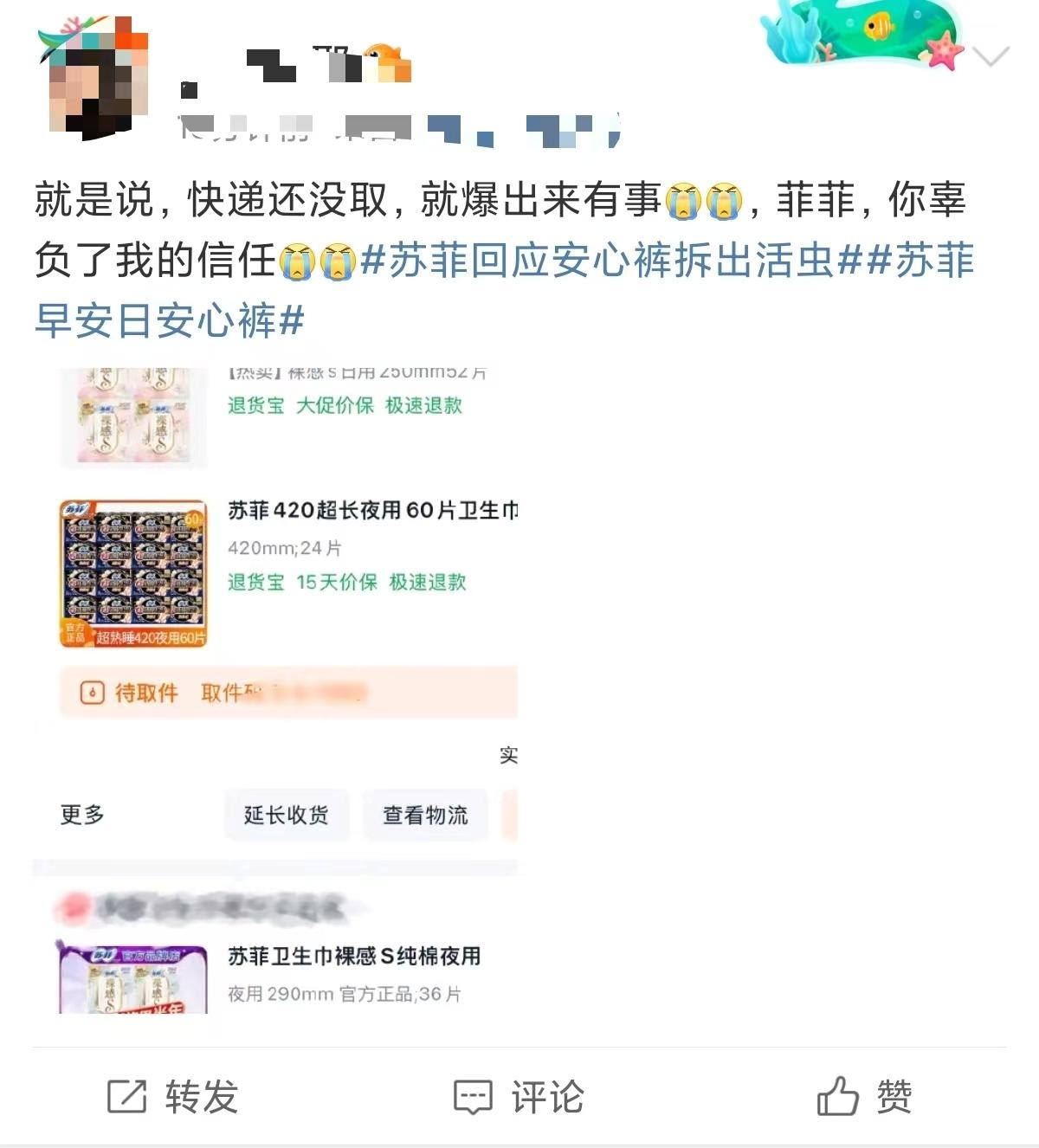Open comments via the speech bubble icon
The height and width of the screenshot is (1148, 1039).
point(473,1097)
